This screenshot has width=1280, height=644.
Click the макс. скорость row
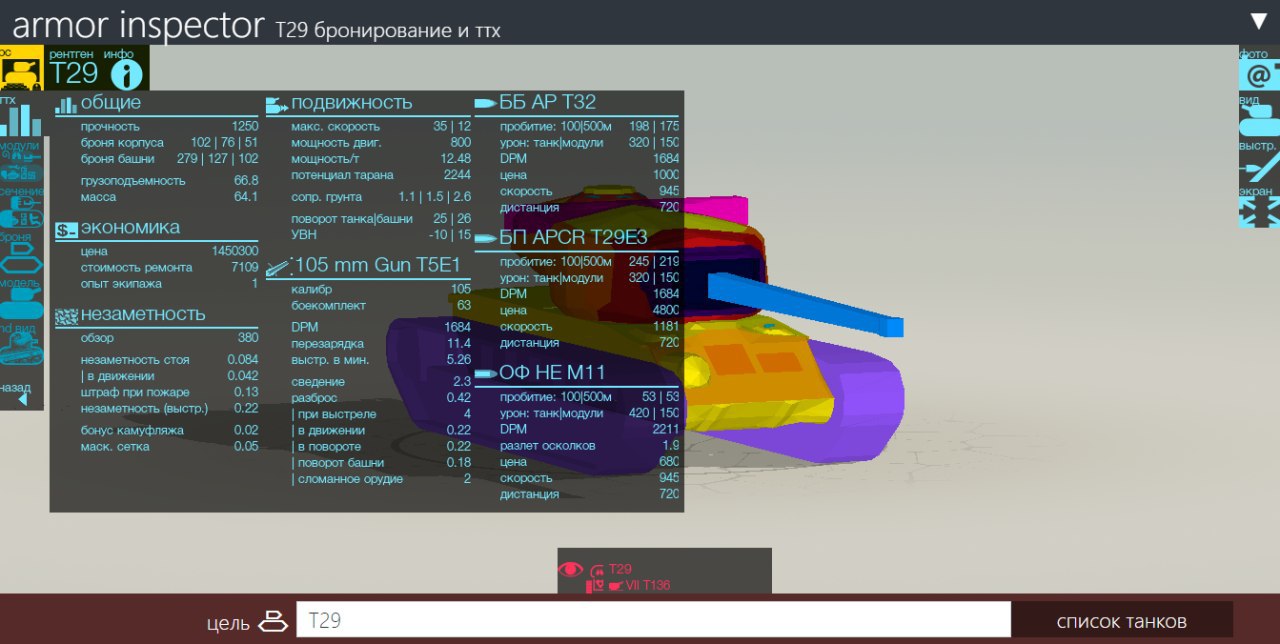(381, 126)
